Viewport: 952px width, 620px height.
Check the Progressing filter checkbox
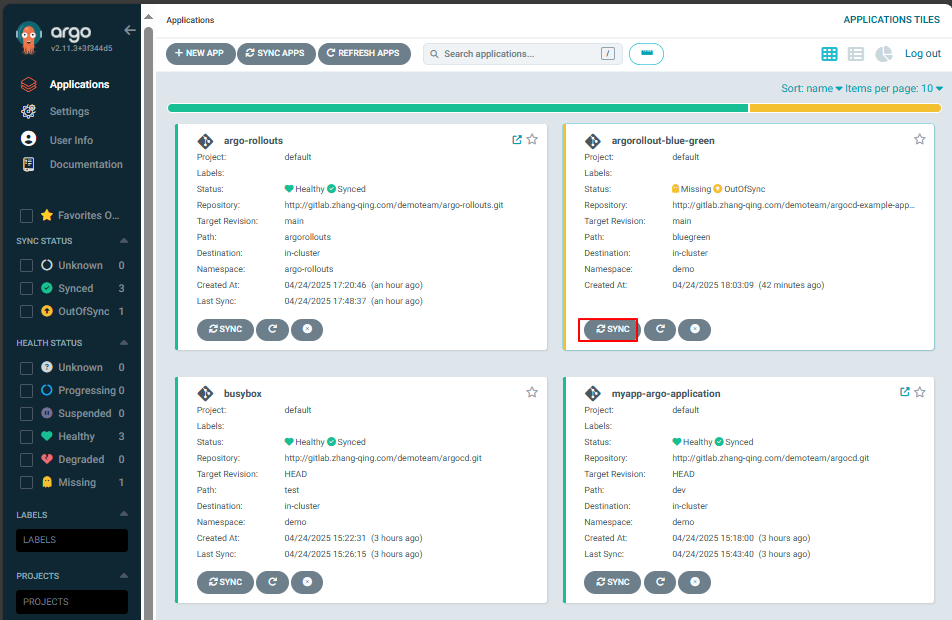coord(26,390)
